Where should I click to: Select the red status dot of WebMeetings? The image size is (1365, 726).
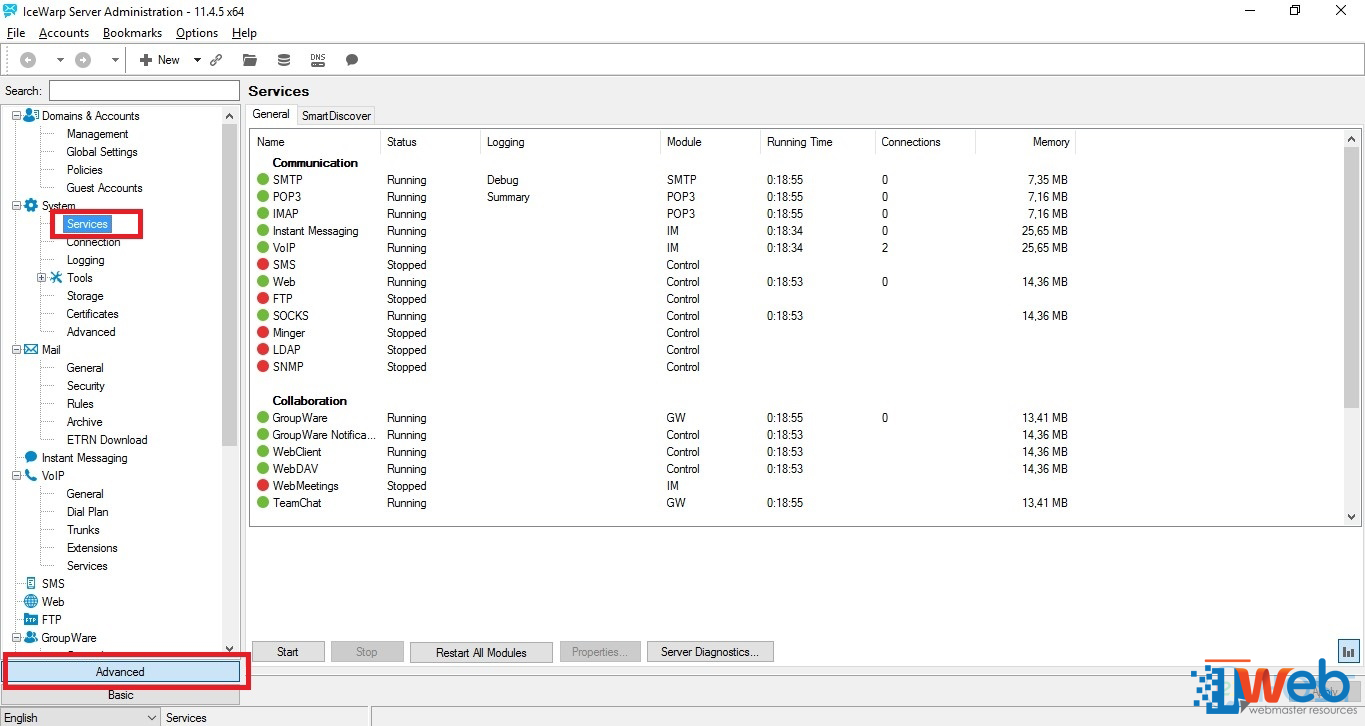pyautogui.click(x=263, y=486)
